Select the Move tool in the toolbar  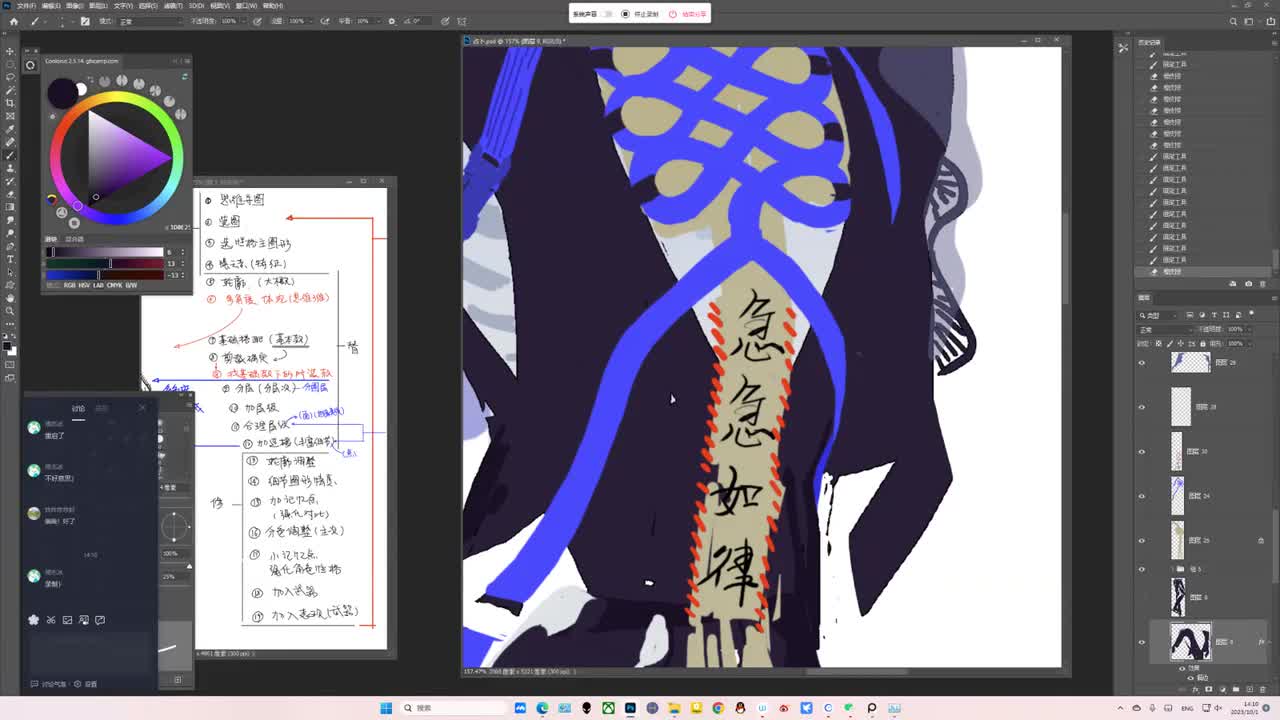pos(10,51)
